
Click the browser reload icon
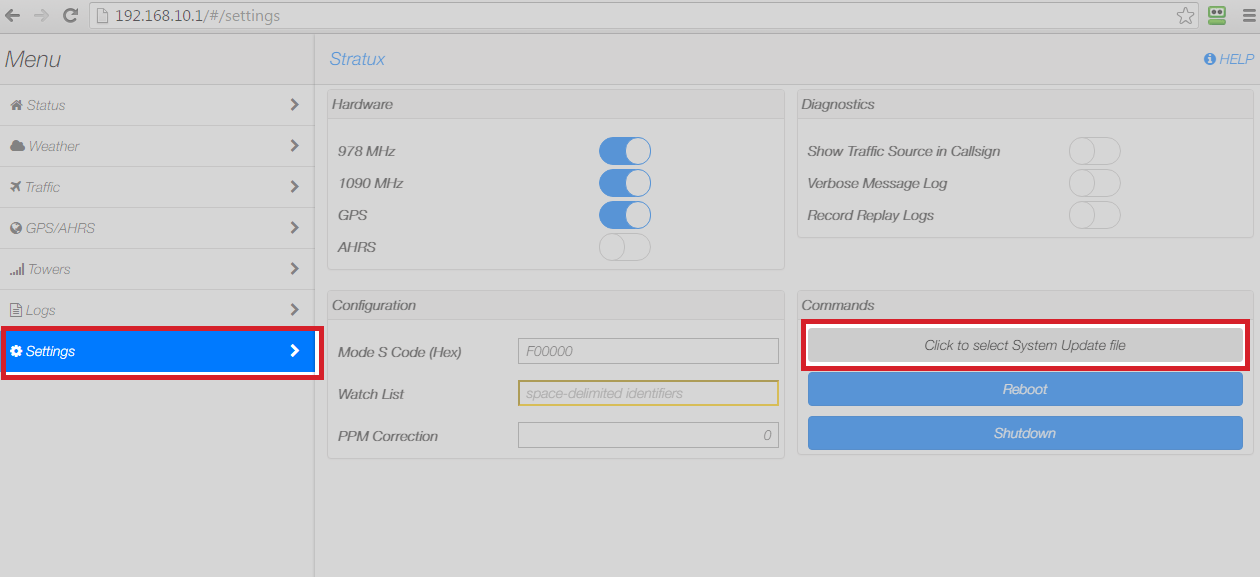coord(70,15)
